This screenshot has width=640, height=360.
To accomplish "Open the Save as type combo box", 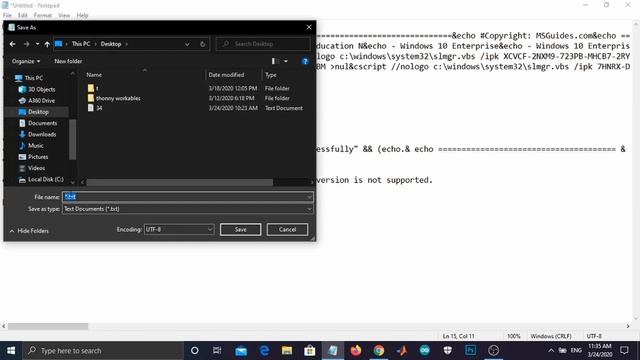I will tap(188, 209).
